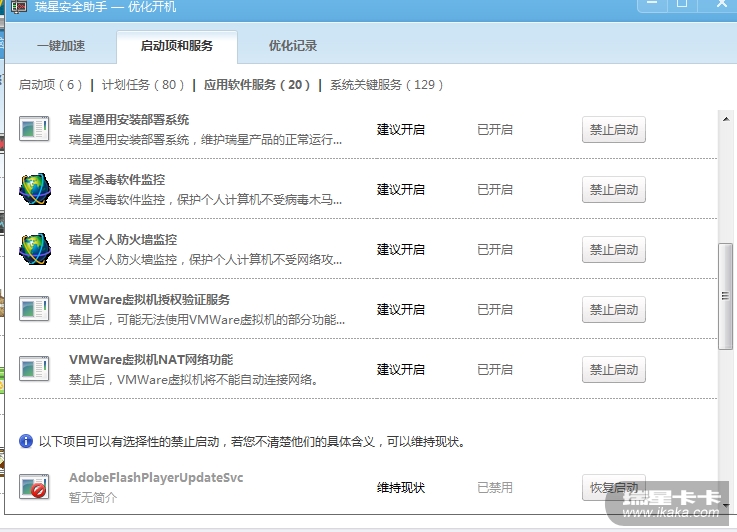
Task: Click the VMWare虚拟机NAT网络功能 icon
Action: tap(34, 369)
